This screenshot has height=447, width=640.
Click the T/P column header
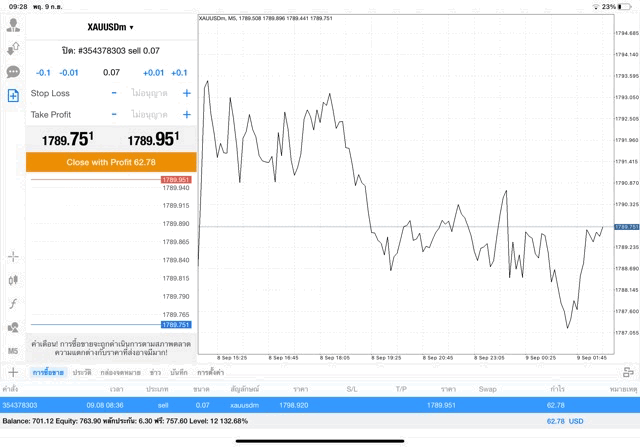(x=401, y=389)
